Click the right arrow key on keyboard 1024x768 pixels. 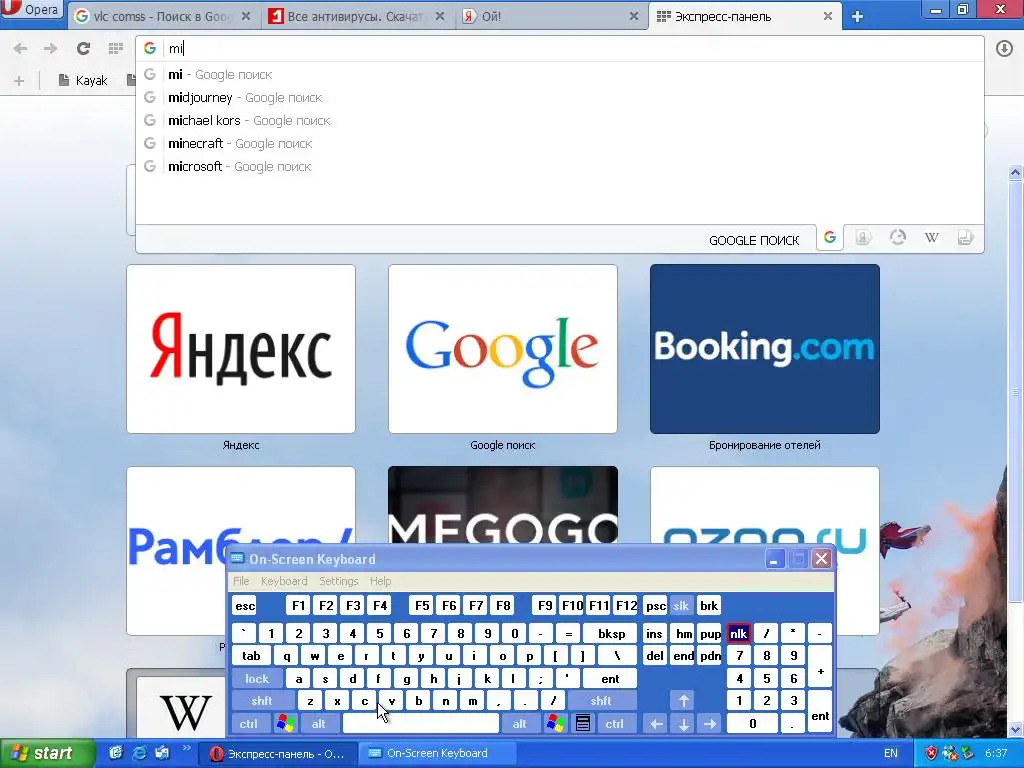710,724
